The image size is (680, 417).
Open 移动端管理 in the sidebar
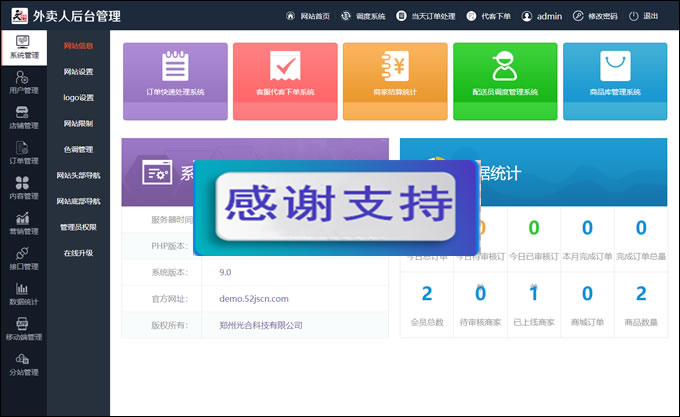click(23, 329)
